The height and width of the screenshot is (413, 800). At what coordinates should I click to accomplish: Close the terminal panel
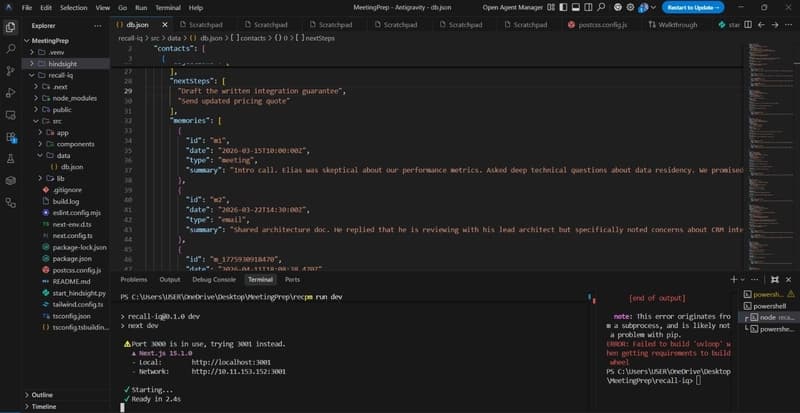pyautogui.click(x=788, y=279)
